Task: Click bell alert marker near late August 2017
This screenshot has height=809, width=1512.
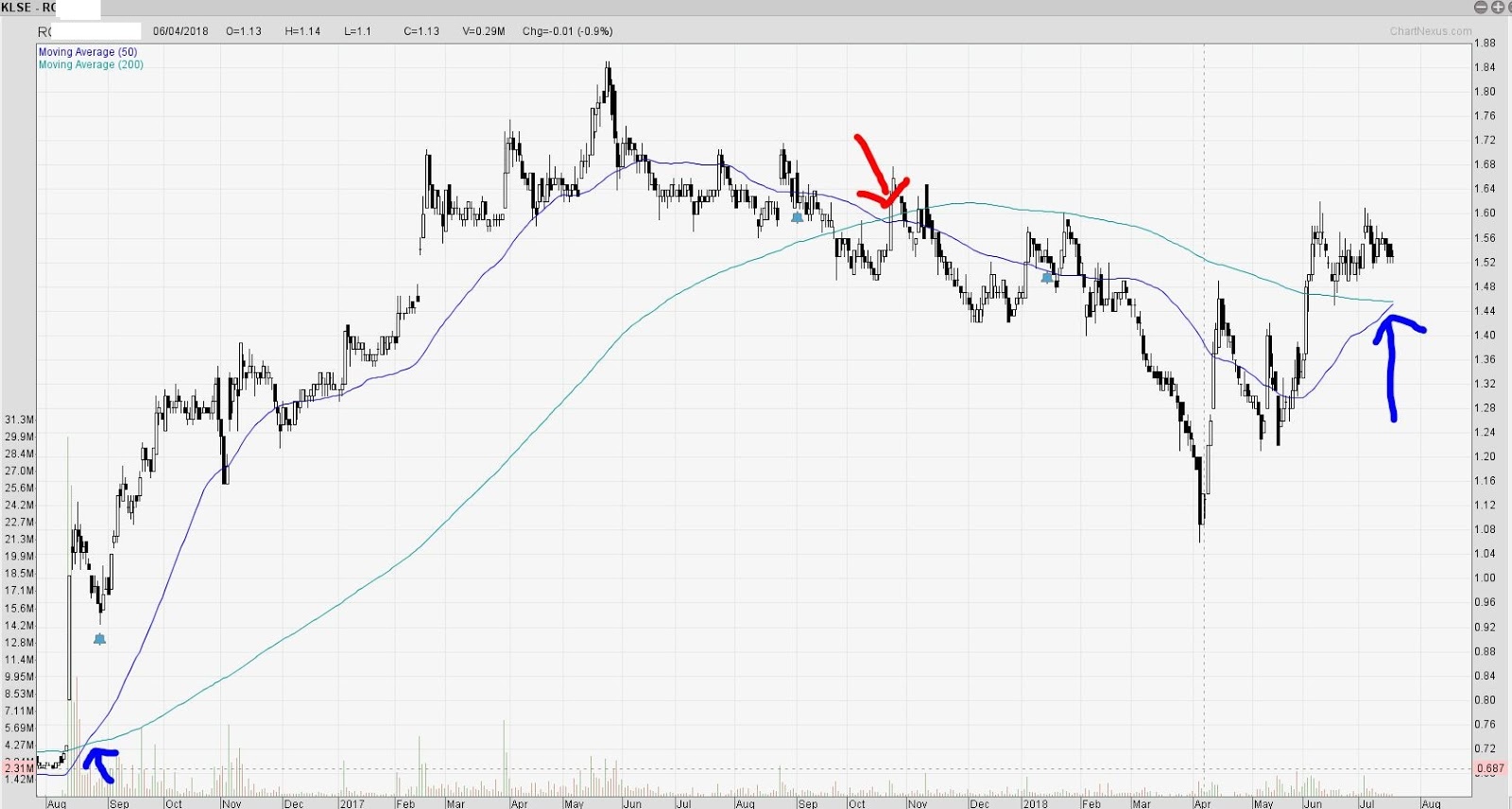Action: (797, 217)
